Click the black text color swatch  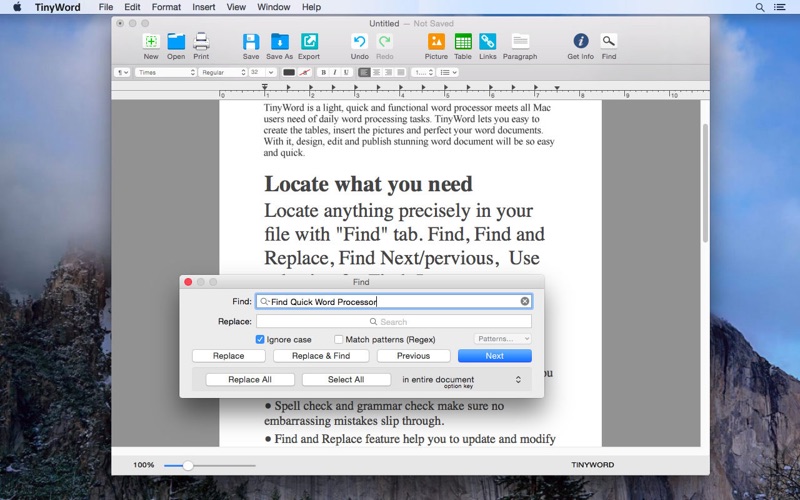289,72
